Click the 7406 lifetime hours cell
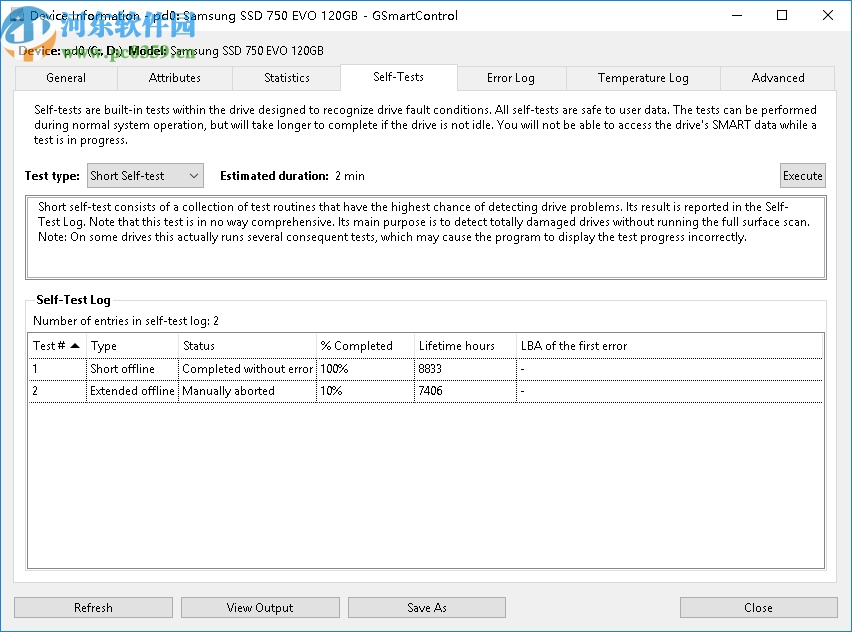Viewport: 852px width, 632px height. click(x=465, y=391)
